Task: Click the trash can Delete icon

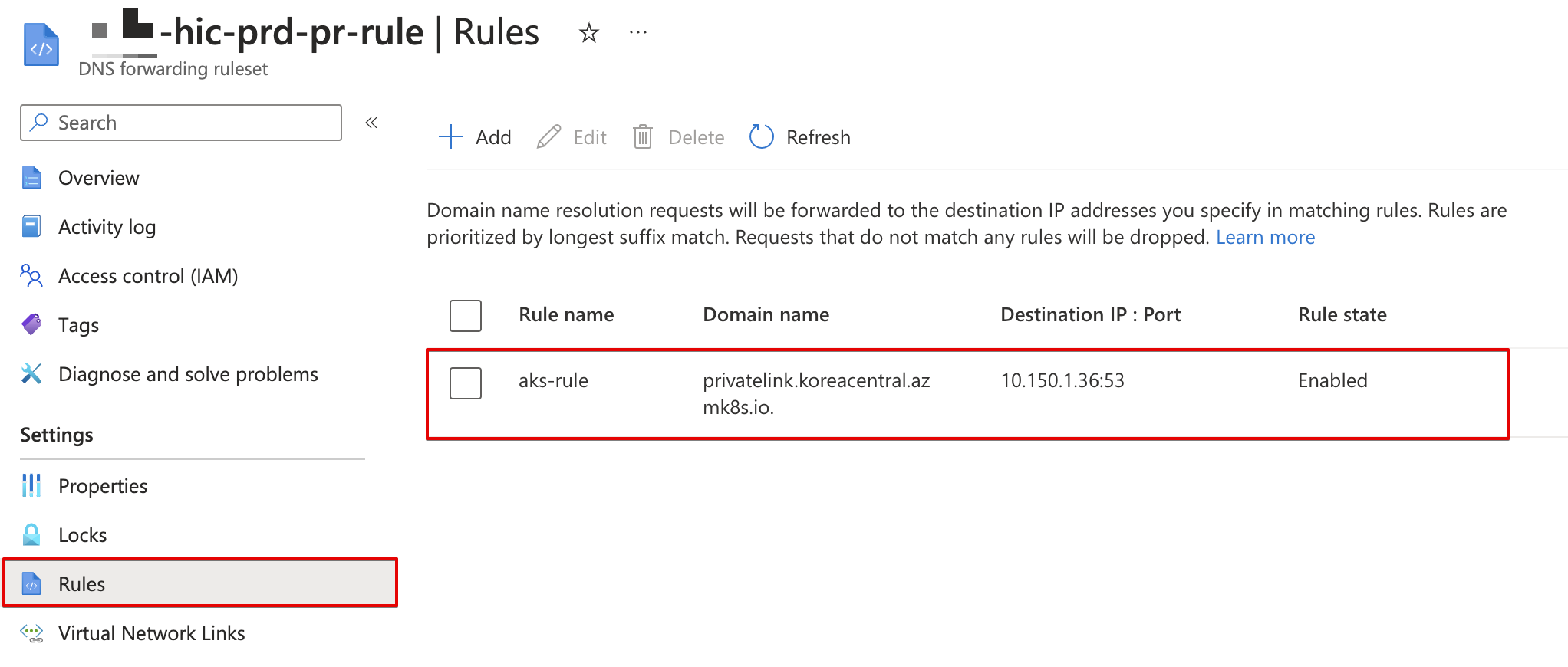Action: [x=643, y=137]
